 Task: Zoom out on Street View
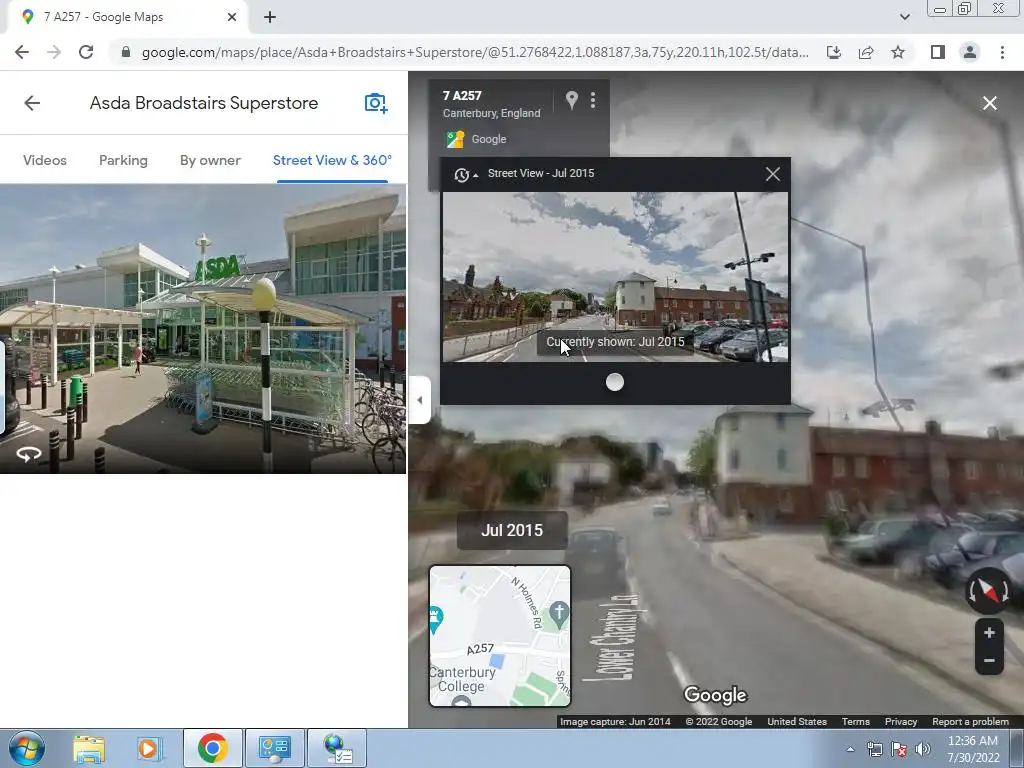[x=989, y=661]
